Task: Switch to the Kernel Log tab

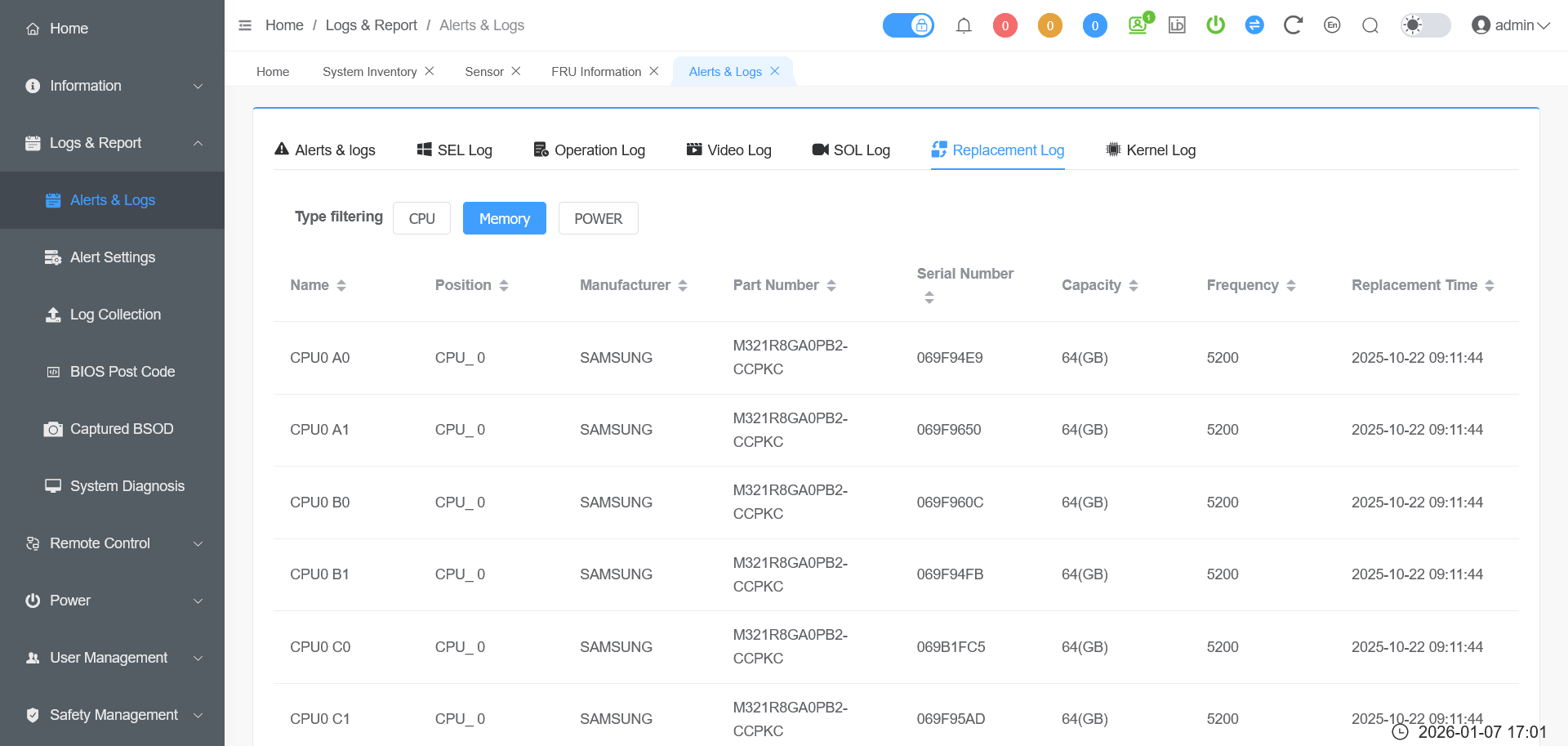Action: pyautogui.click(x=1151, y=150)
